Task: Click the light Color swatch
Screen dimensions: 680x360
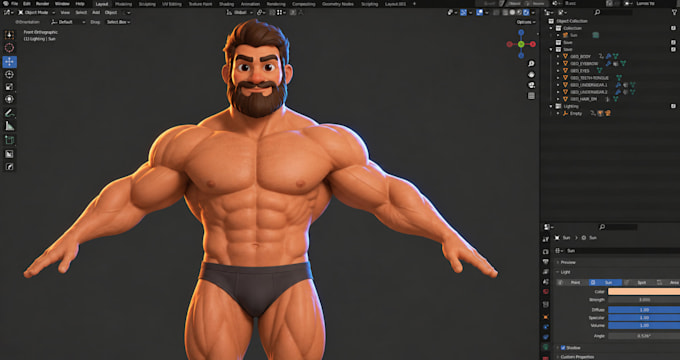Action: tap(644, 292)
